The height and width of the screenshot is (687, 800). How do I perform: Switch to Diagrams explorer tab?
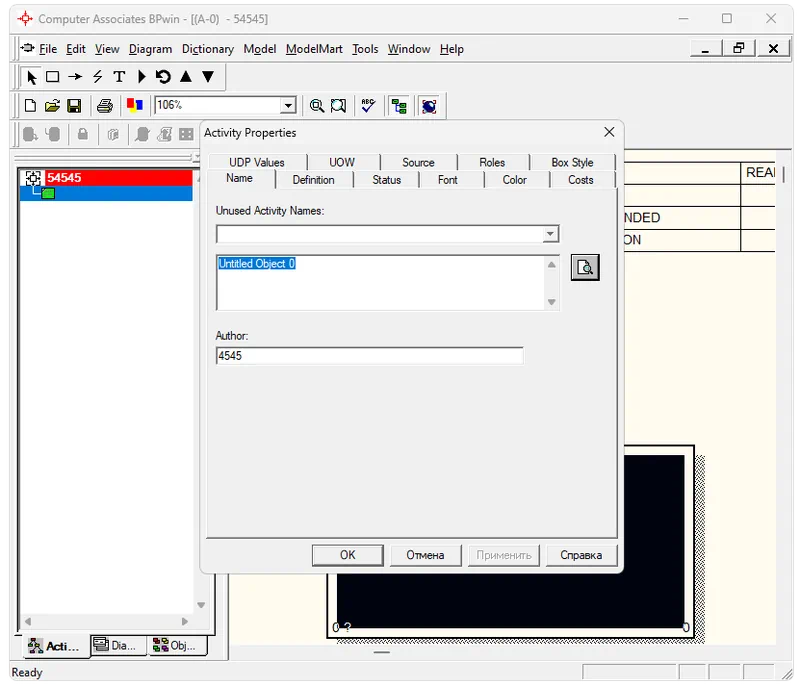(118, 645)
